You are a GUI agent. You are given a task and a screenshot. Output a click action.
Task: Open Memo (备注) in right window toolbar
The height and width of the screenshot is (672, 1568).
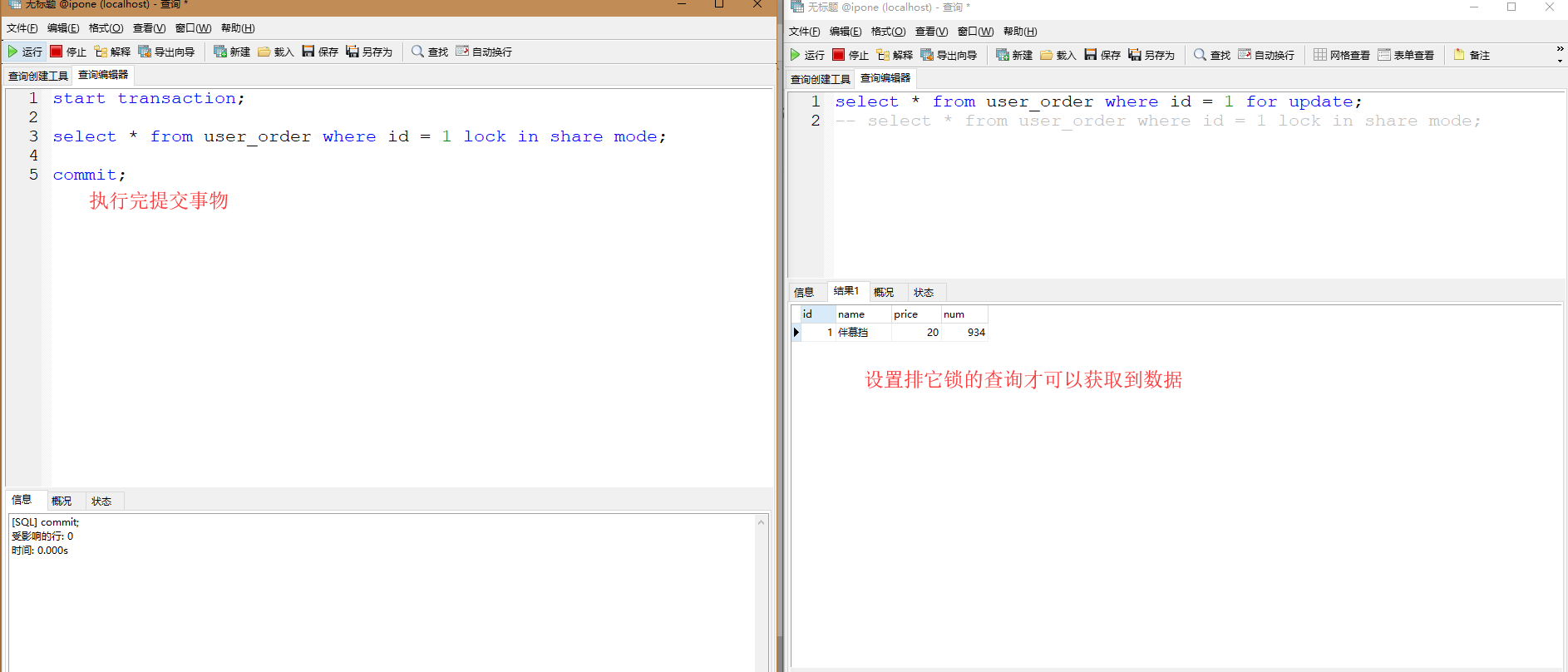(1472, 55)
